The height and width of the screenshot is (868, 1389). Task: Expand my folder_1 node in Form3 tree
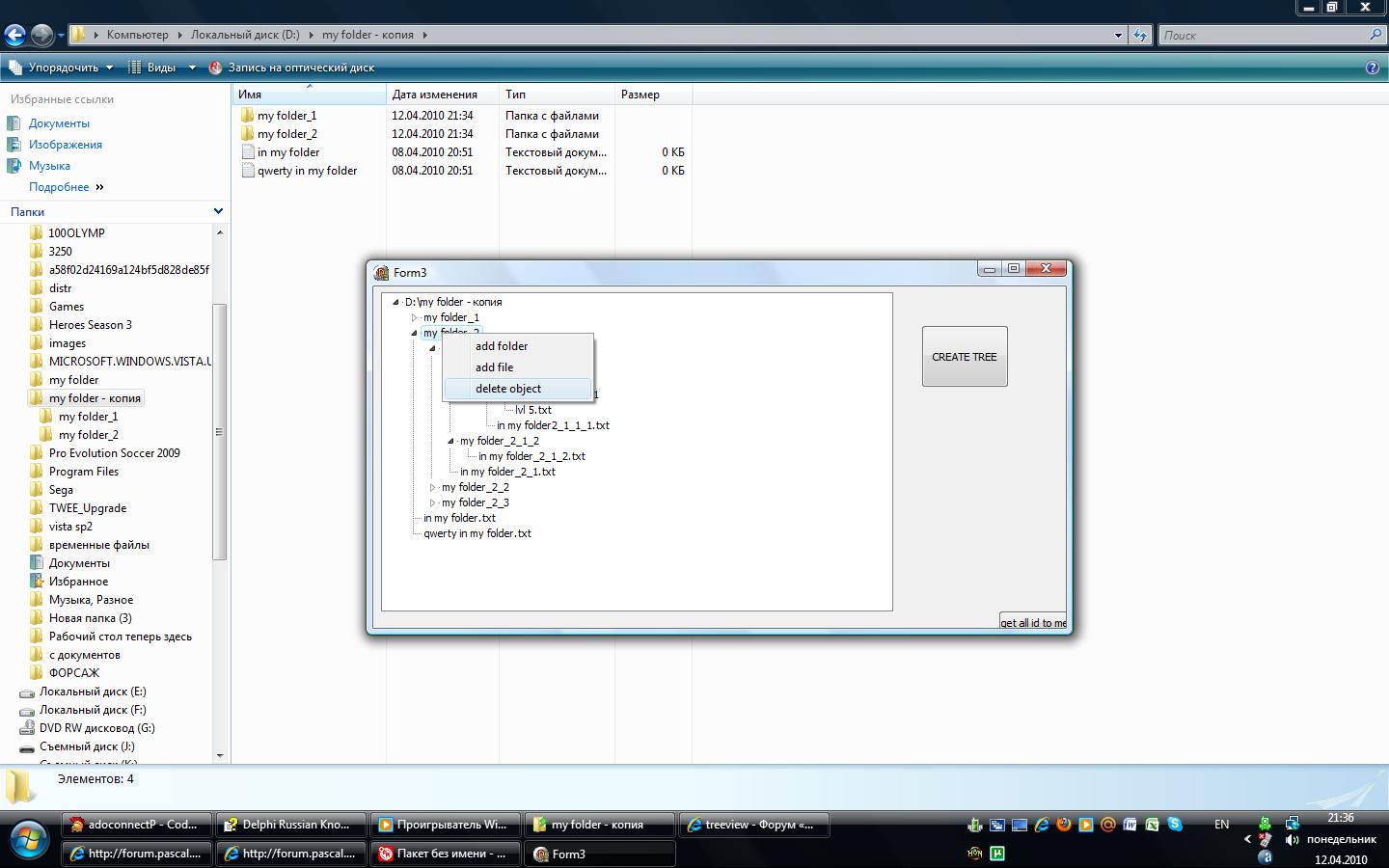(414, 317)
